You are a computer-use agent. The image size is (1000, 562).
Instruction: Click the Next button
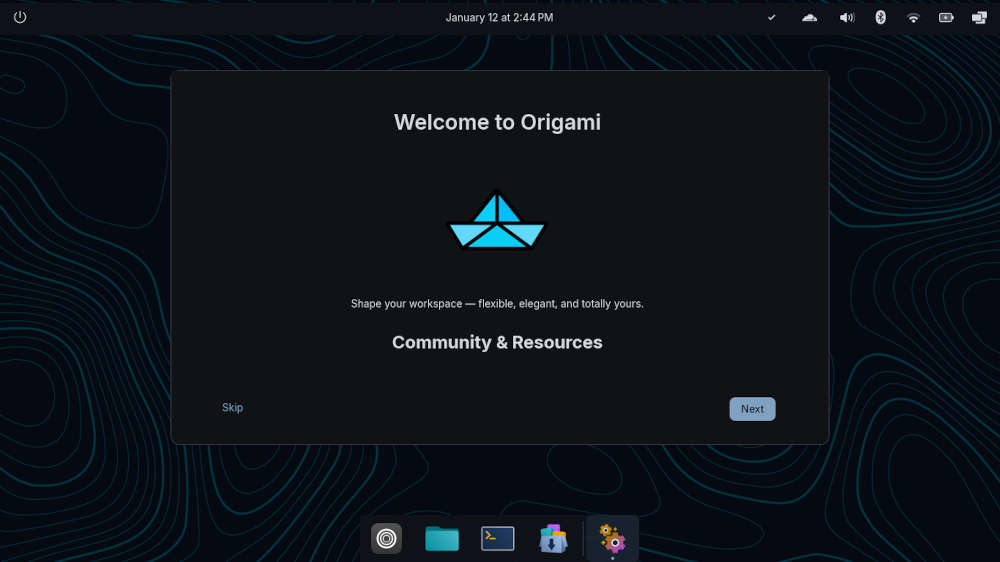[752, 409]
